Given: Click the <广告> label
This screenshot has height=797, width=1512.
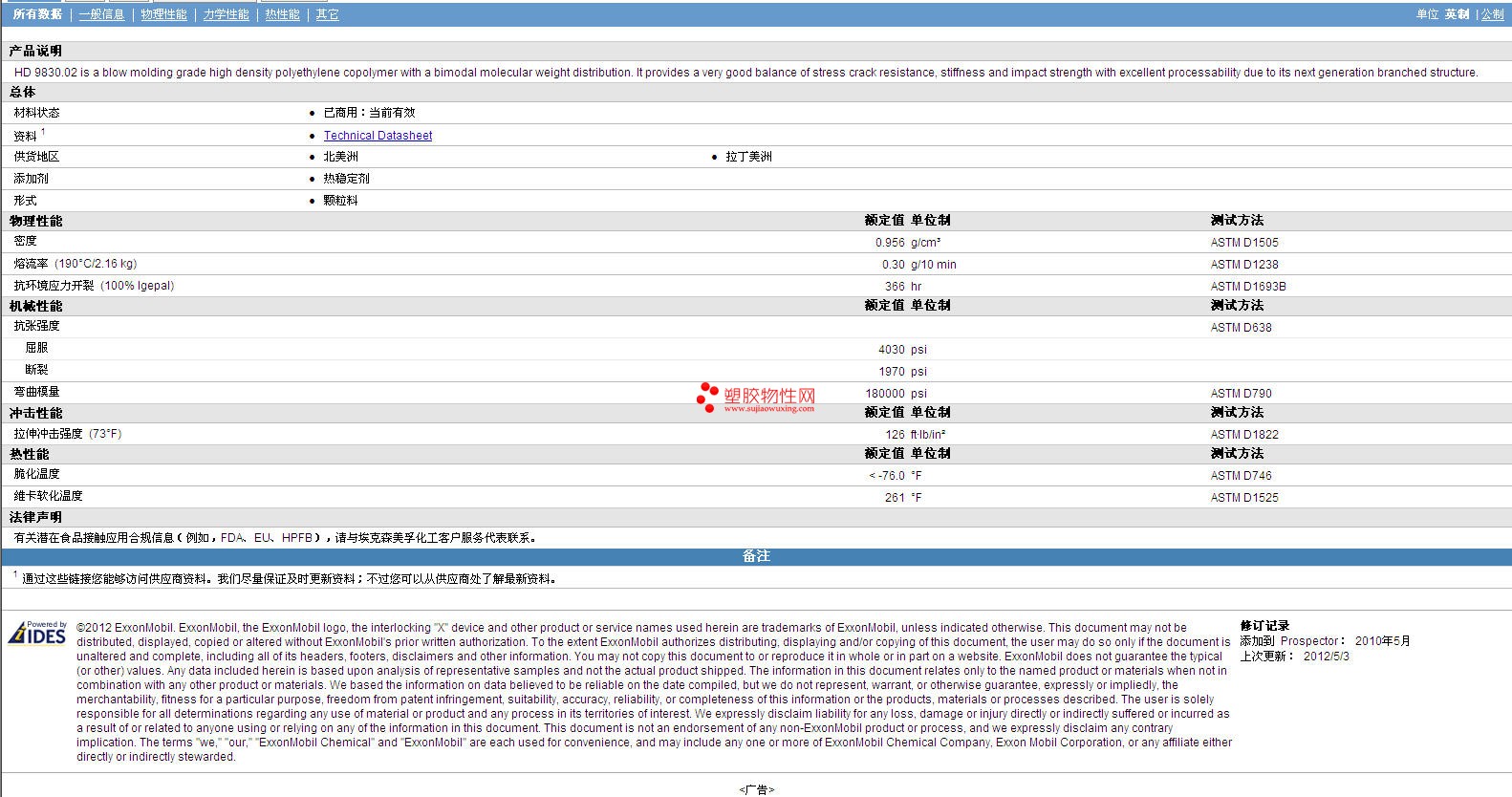Looking at the screenshot, I should (x=756, y=789).
